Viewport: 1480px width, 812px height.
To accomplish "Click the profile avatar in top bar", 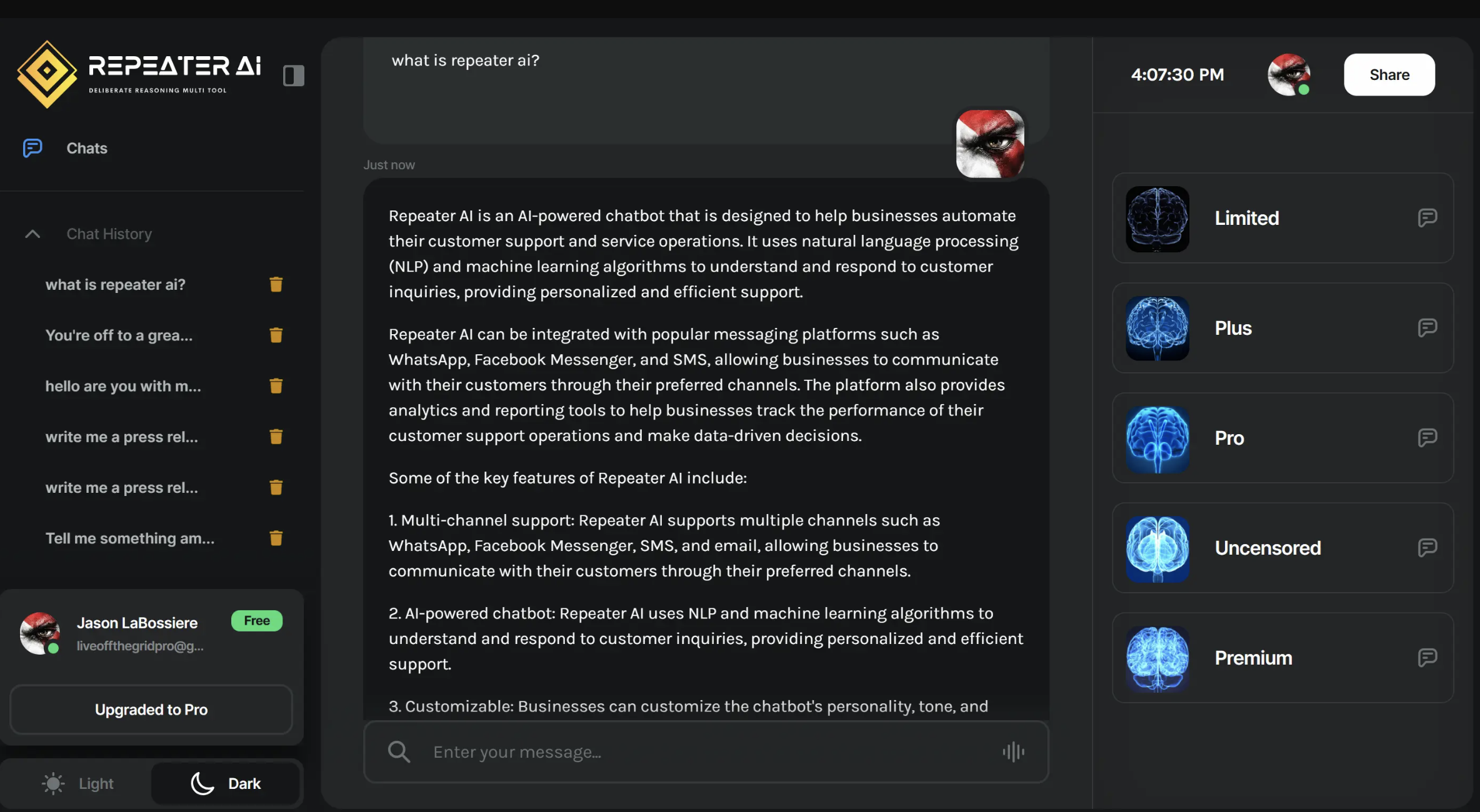I will tap(1288, 74).
